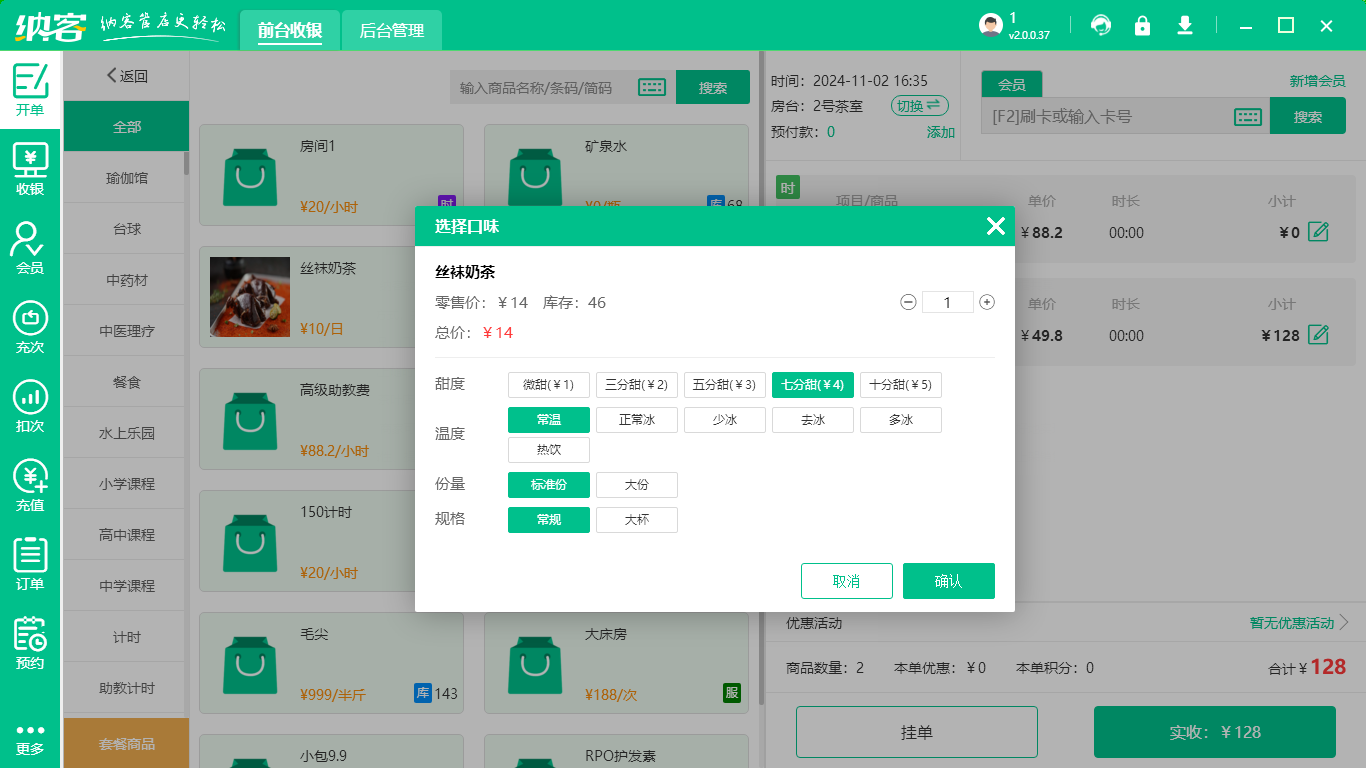Confirm the flavor selection with 确认
This screenshot has height=768, width=1366.
coord(948,580)
